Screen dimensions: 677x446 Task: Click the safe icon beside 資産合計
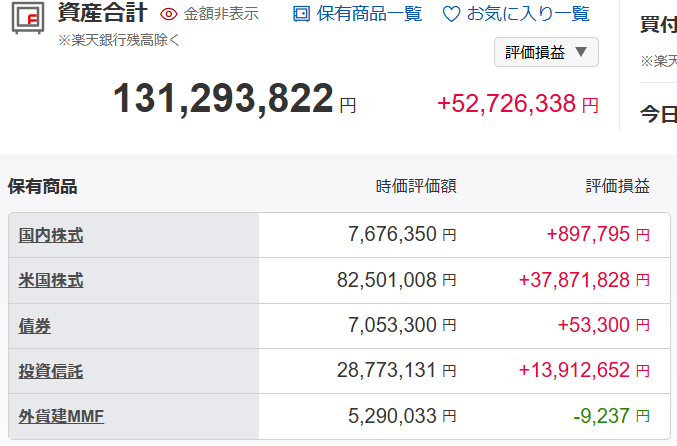(28, 18)
